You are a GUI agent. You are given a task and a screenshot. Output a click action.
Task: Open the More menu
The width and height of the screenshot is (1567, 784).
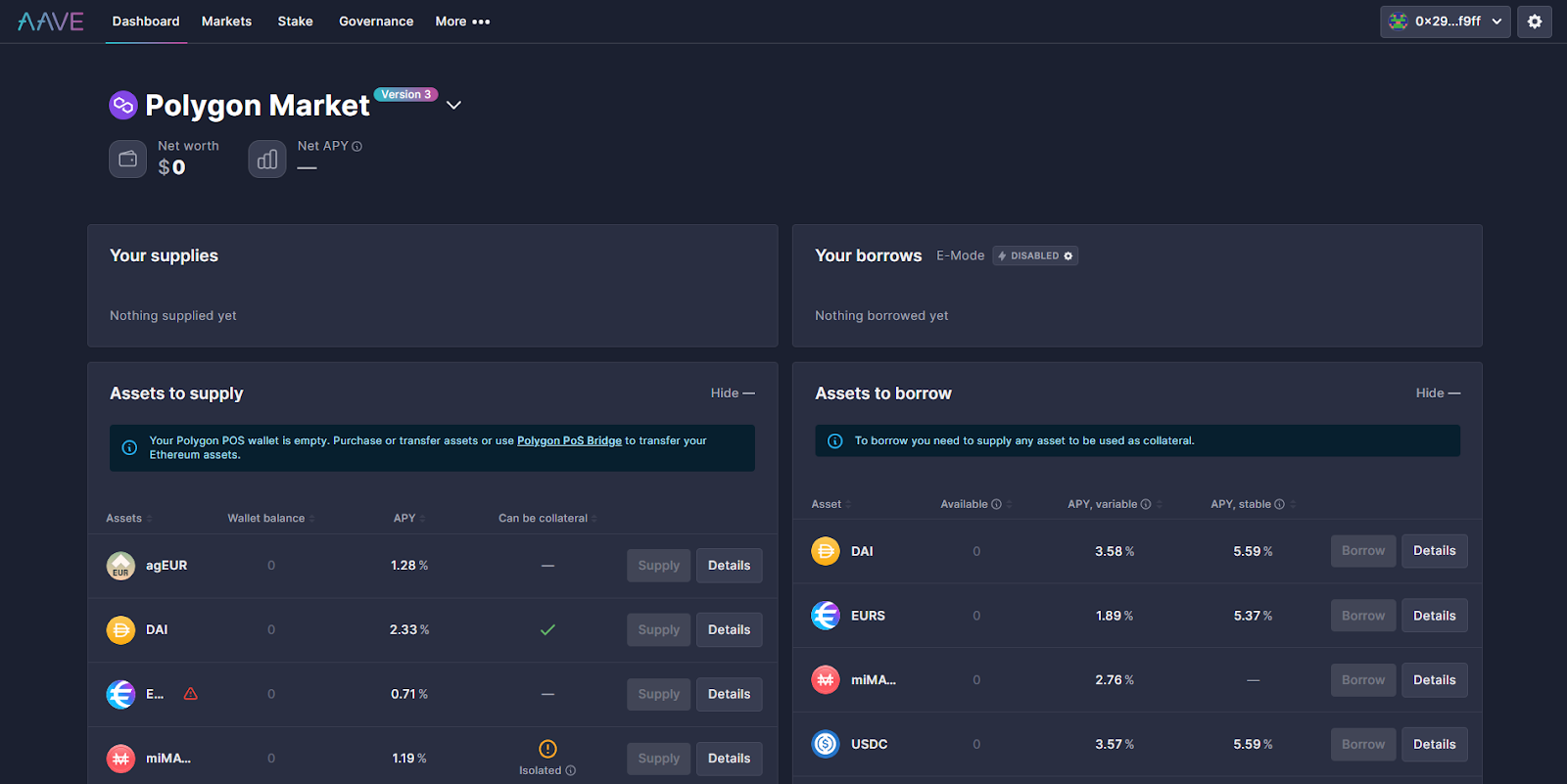[462, 22]
